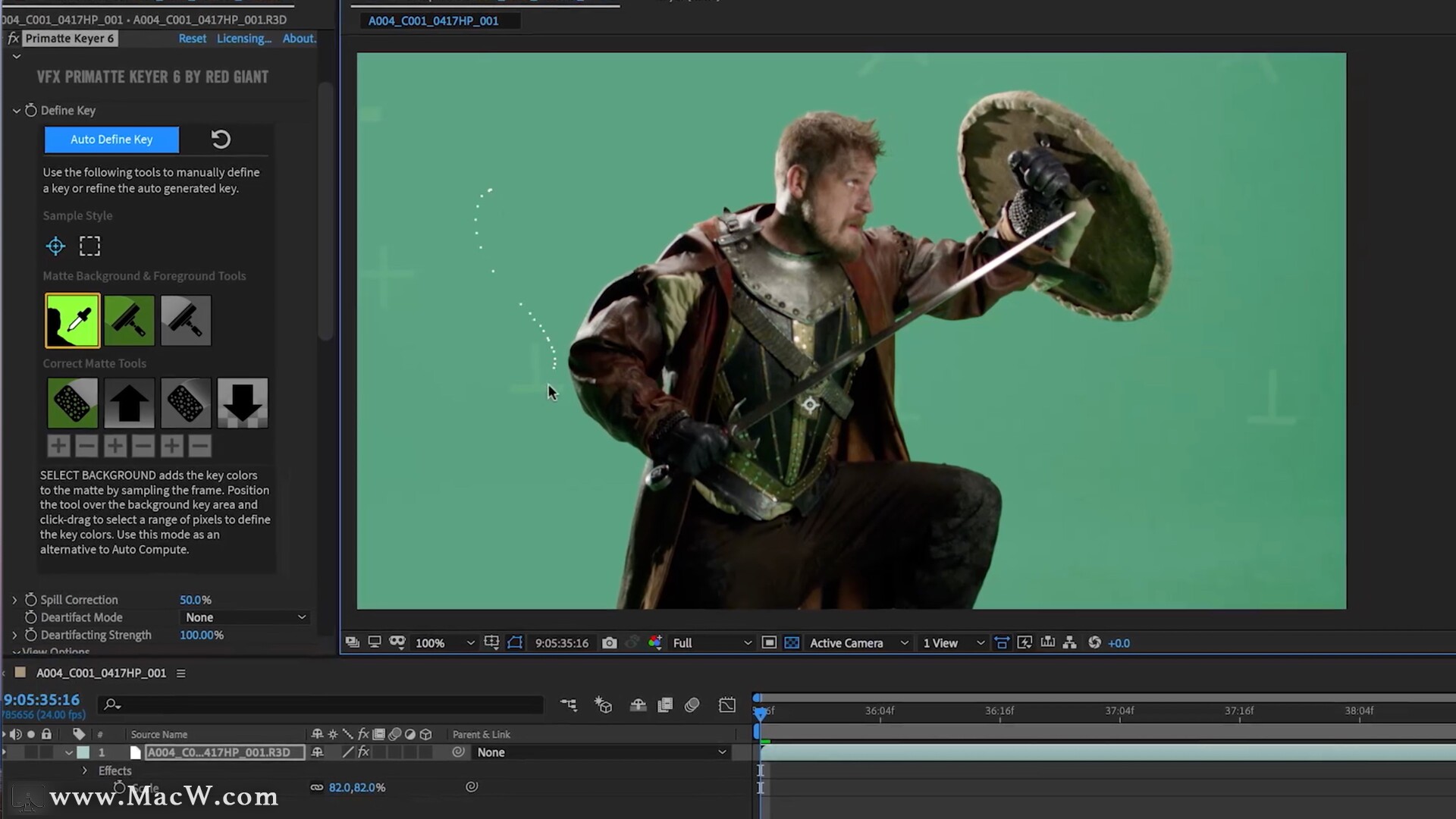Toggle the Spill Correction stopwatch
The image size is (1456, 819).
pyautogui.click(x=30, y=599)
